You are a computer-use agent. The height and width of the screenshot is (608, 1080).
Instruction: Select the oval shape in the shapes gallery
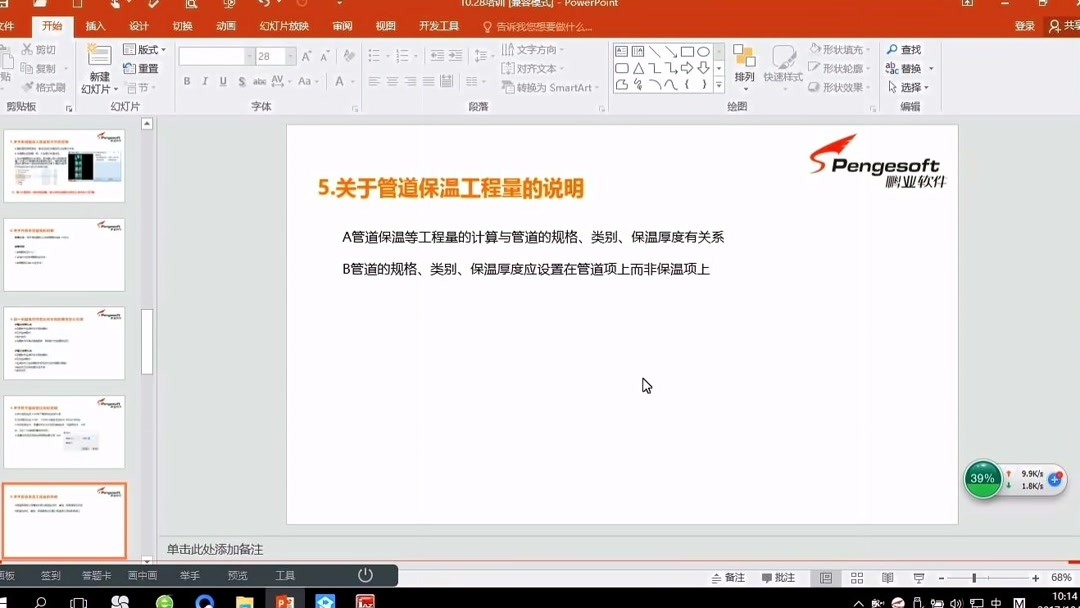coord(704,51)
